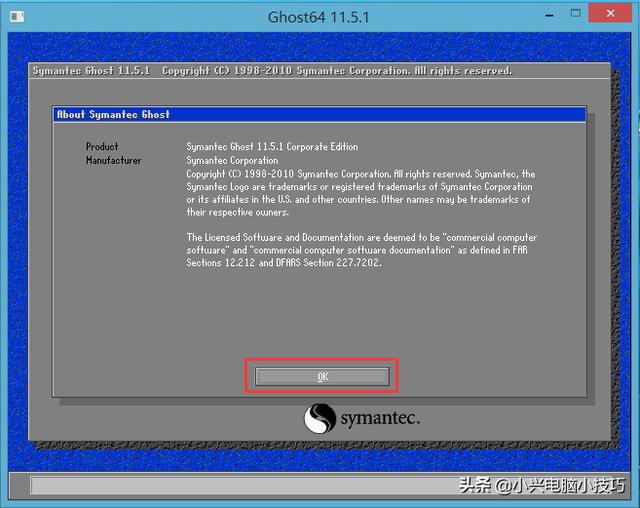Click "Sections 12.212 and DFARS Section 227.7202." text

[x=284, y=262]
